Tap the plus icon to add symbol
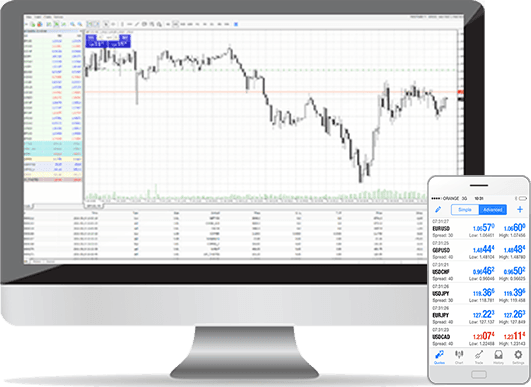 coord(520,210)
